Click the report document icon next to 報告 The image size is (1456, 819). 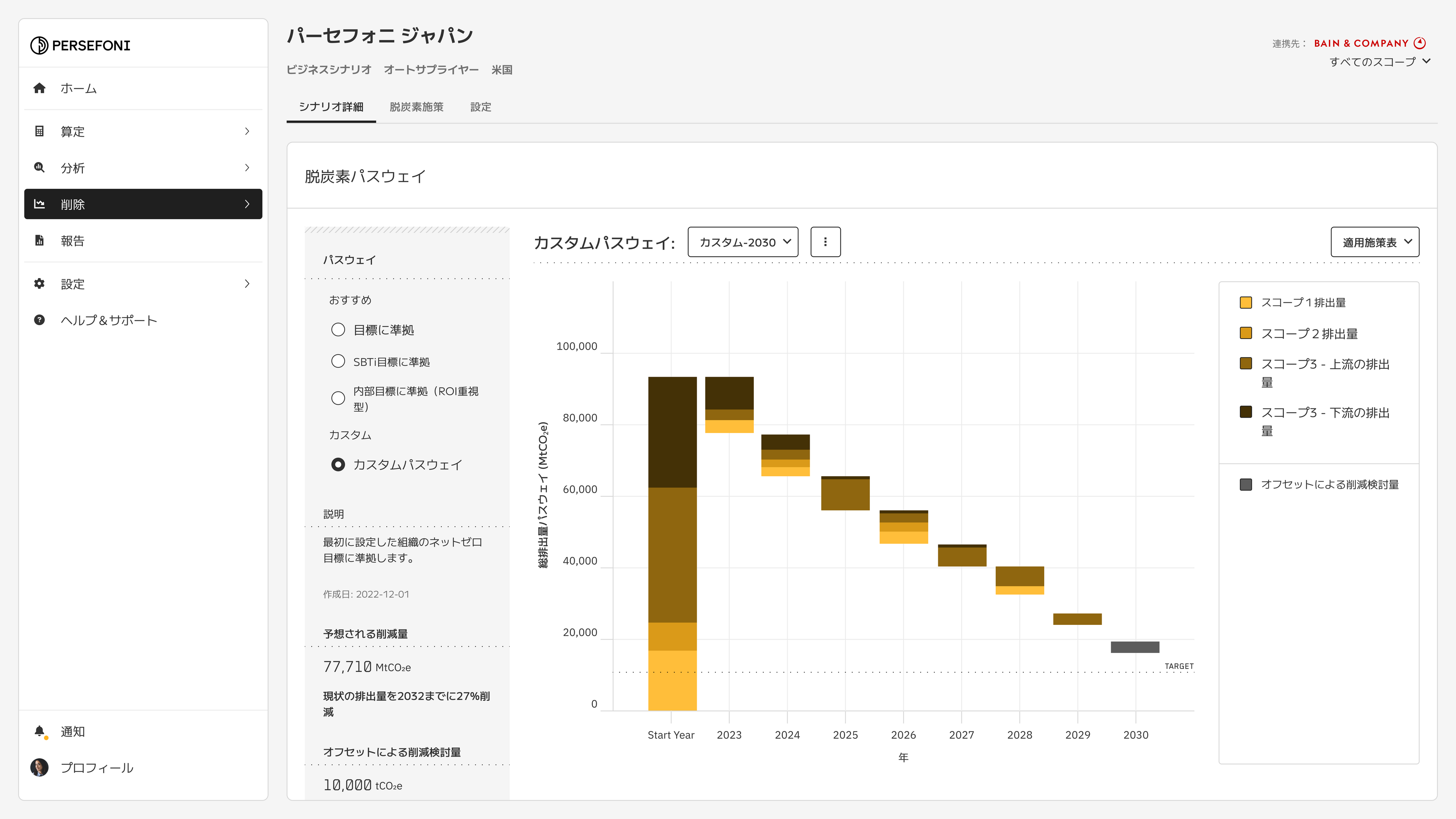[39, 241]
